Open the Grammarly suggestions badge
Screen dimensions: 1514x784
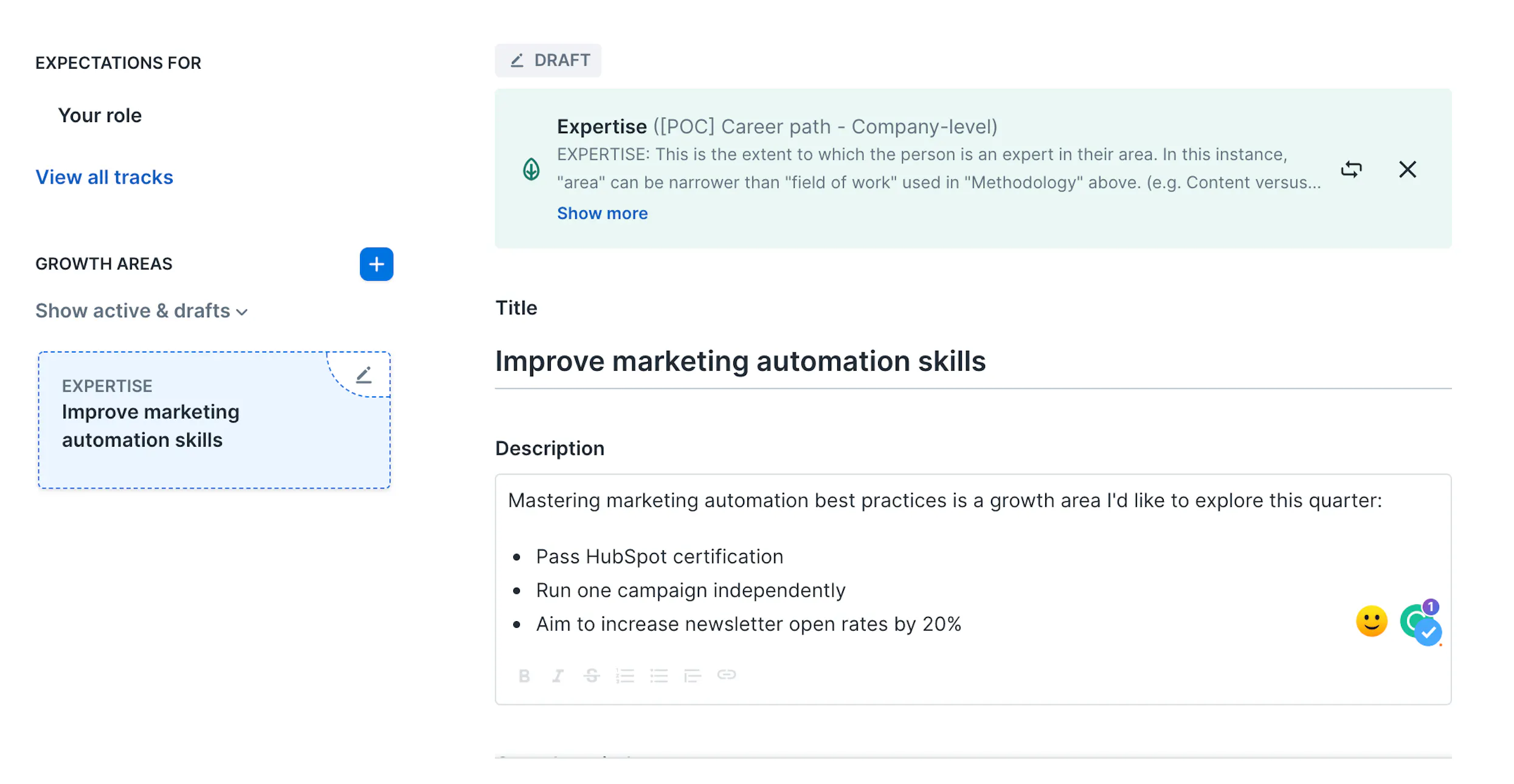1421,623
